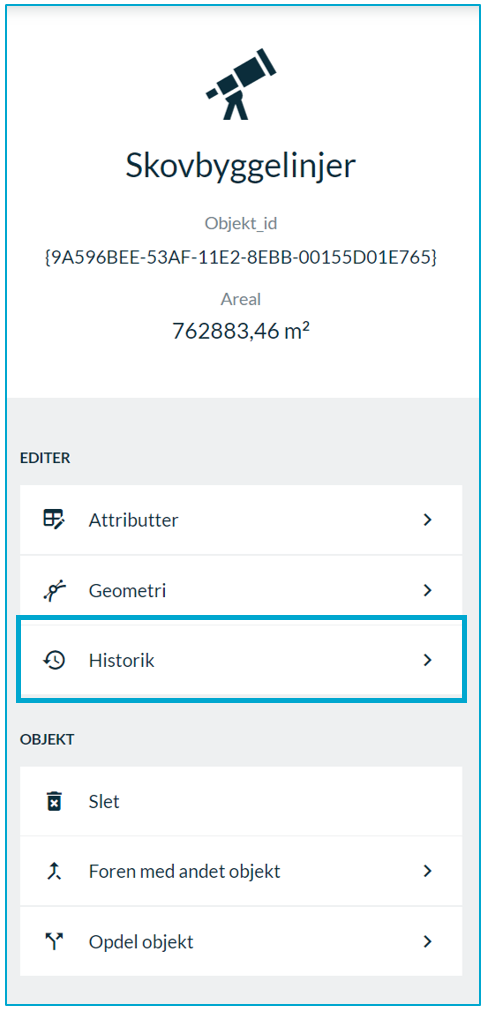Select Opdel objekt option

coord(241,942)
